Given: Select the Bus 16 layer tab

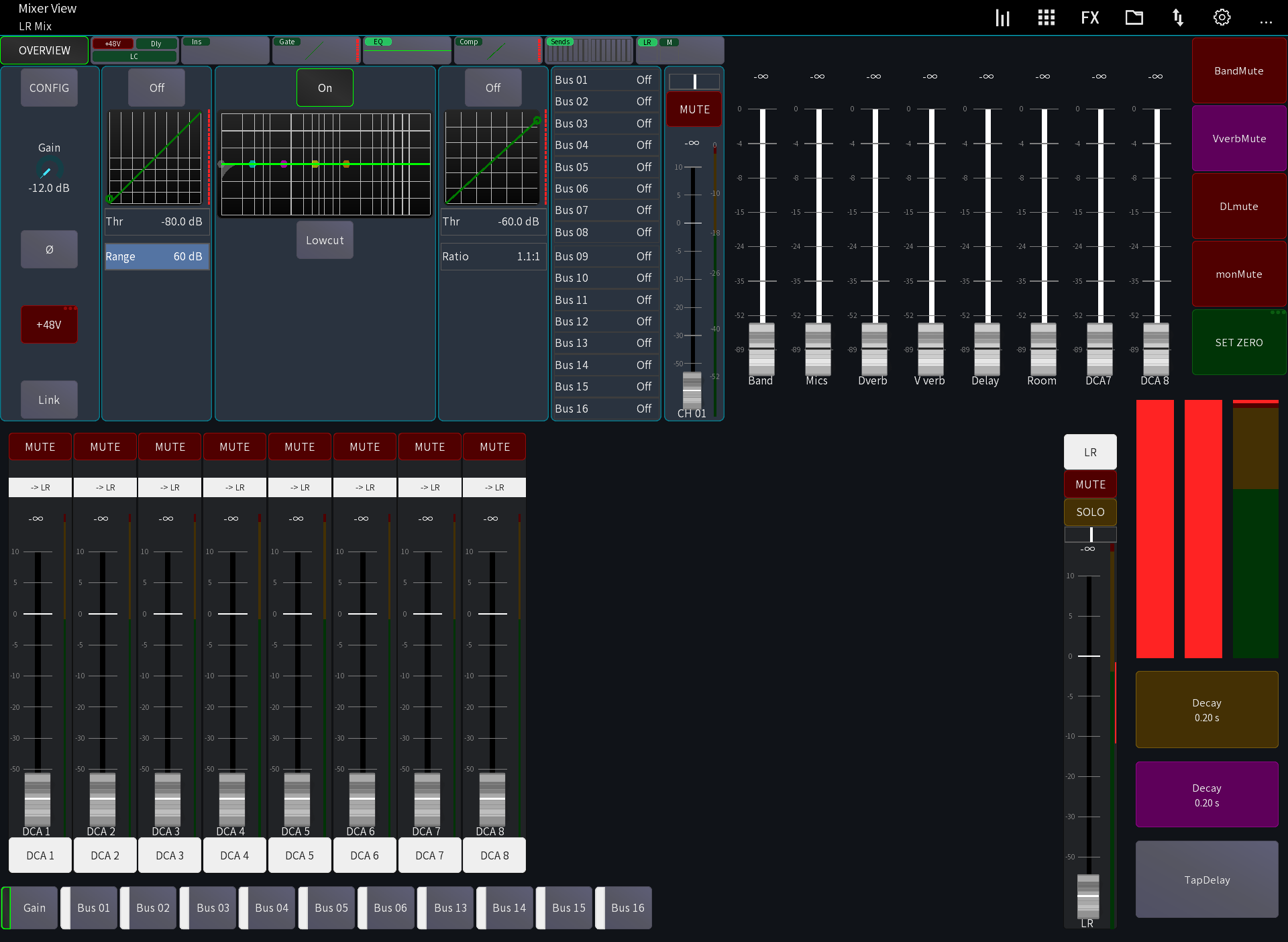Looking at the screenshot, I should click(x=624, y=908).
